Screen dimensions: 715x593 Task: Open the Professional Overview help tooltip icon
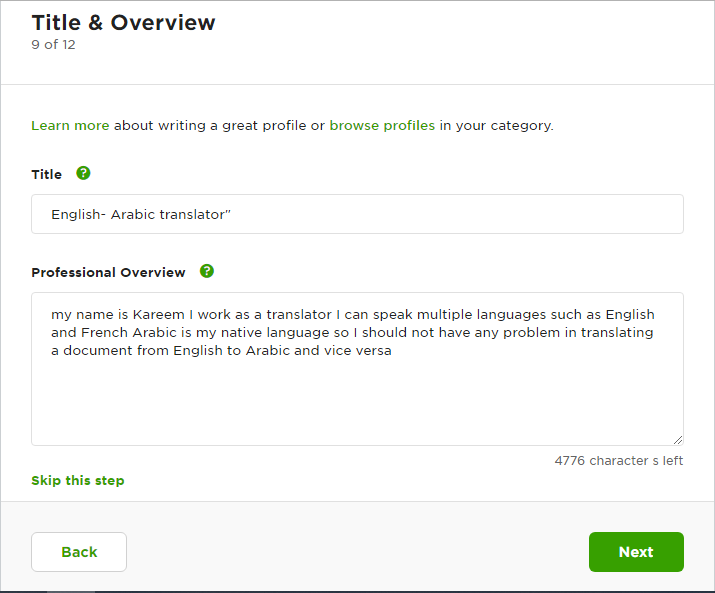(207, 271)
